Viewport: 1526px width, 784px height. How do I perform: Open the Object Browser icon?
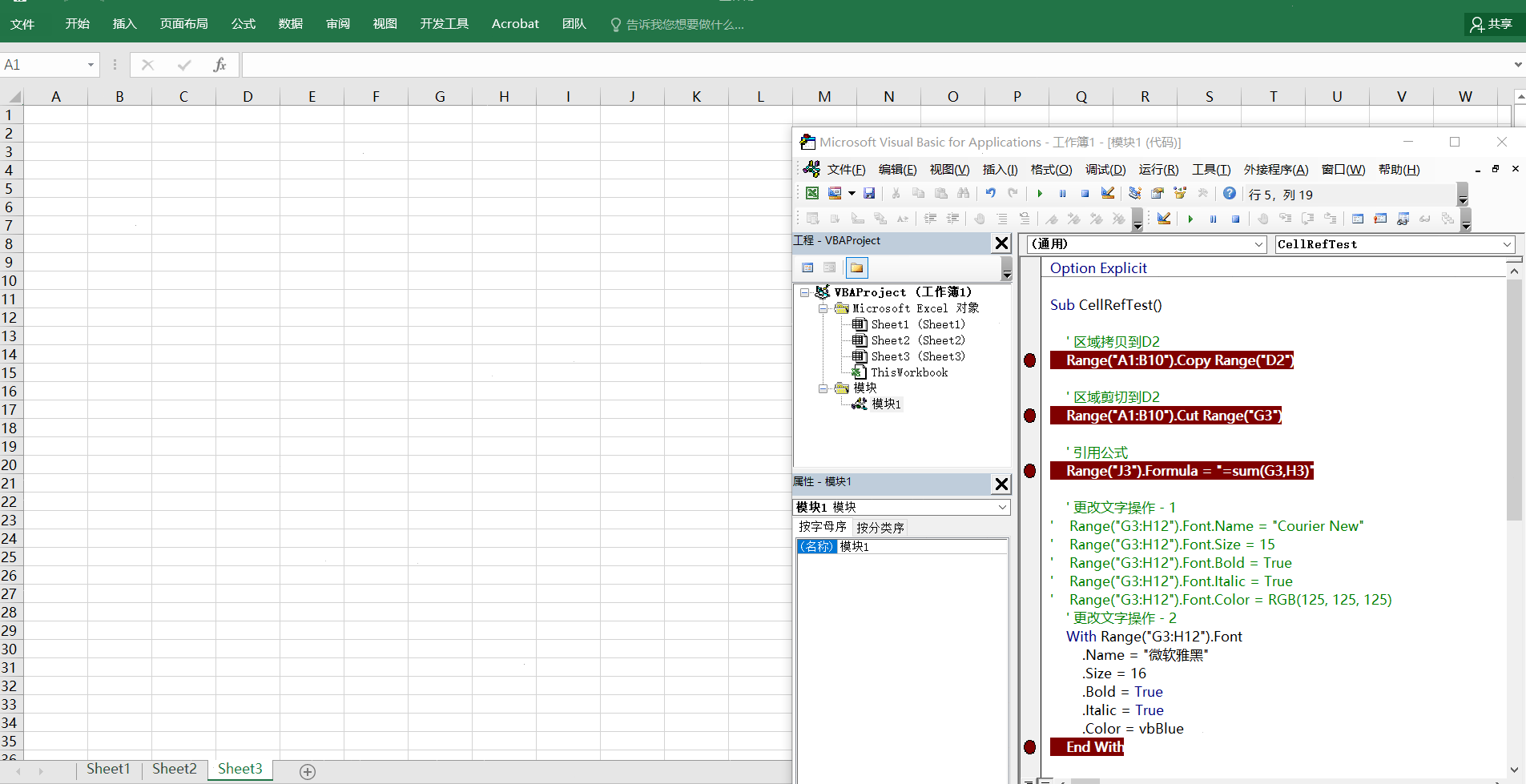click(x=1180, y=193)
